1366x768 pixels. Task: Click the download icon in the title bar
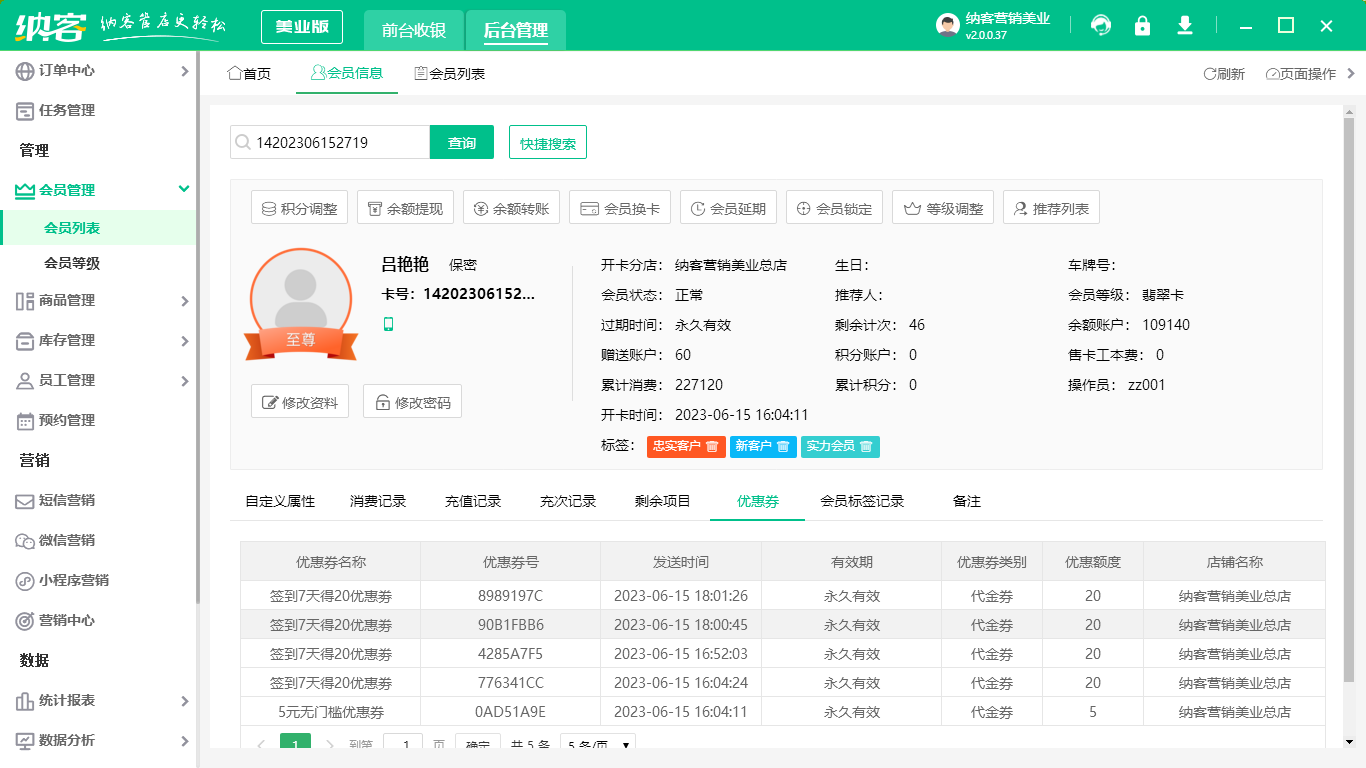coord(1184,25)
